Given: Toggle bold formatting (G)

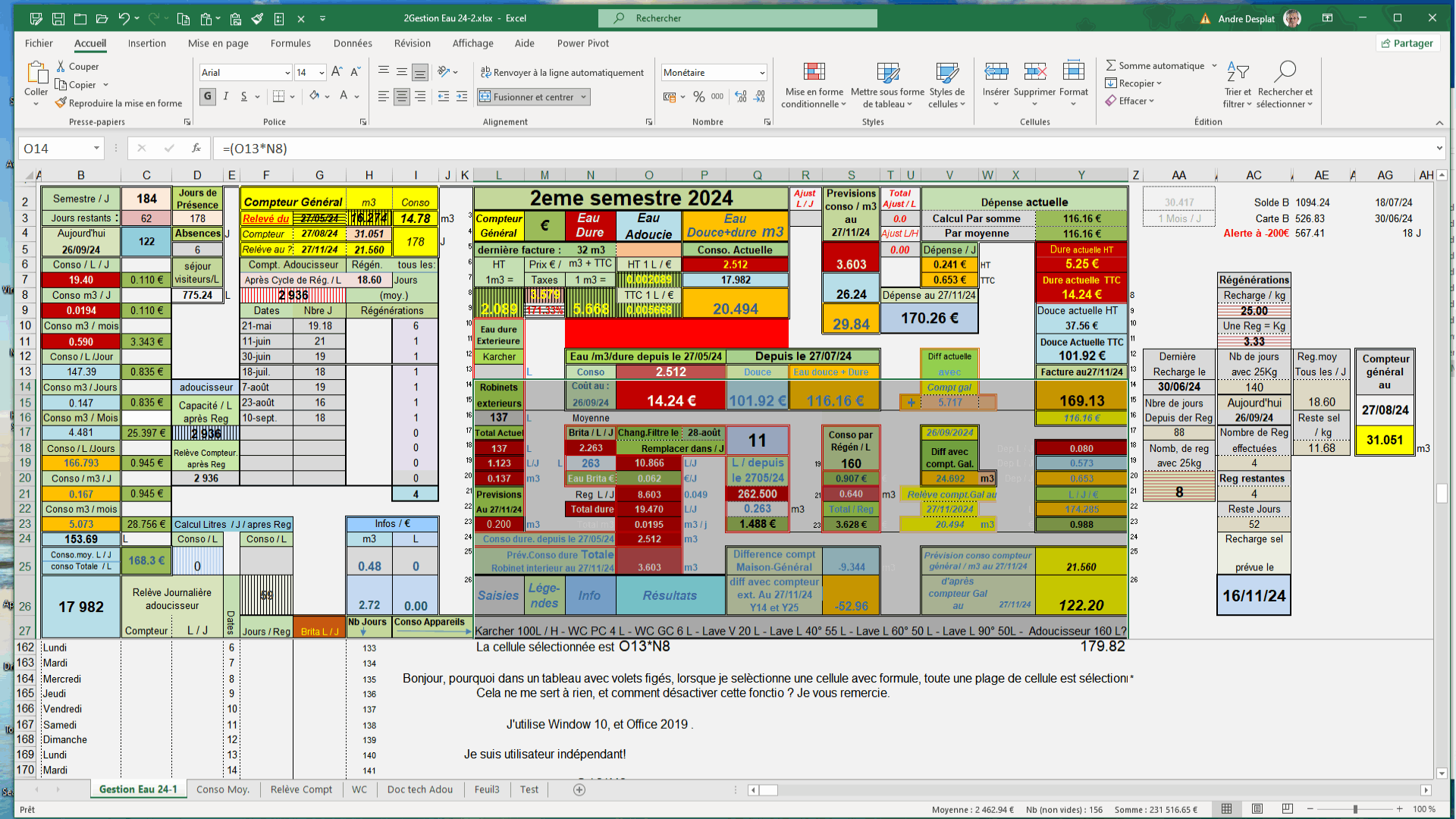Looking at the screenshot, I should 208,96.
